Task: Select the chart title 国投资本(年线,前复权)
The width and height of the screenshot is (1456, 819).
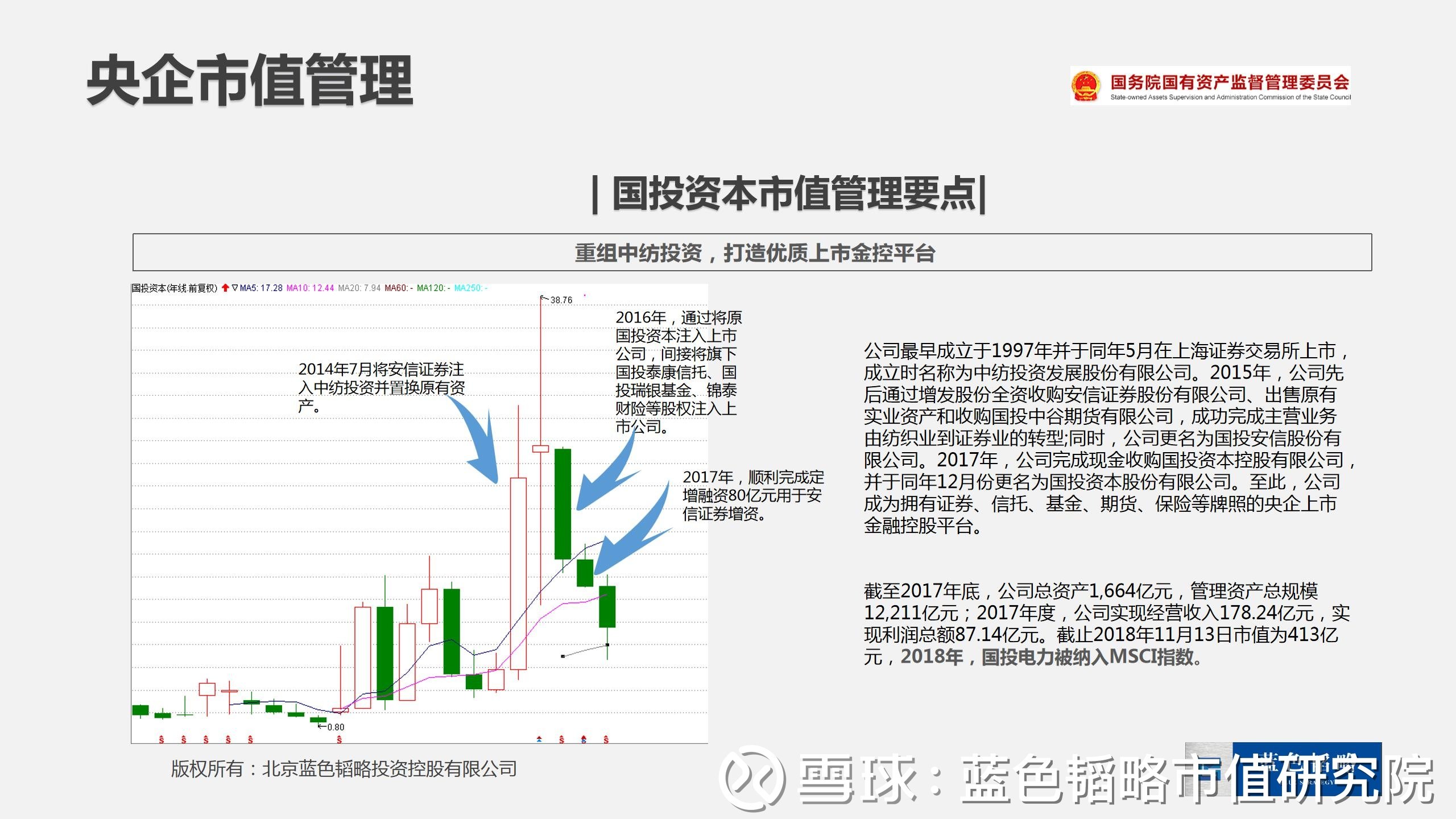Action: tap(175, 288)
